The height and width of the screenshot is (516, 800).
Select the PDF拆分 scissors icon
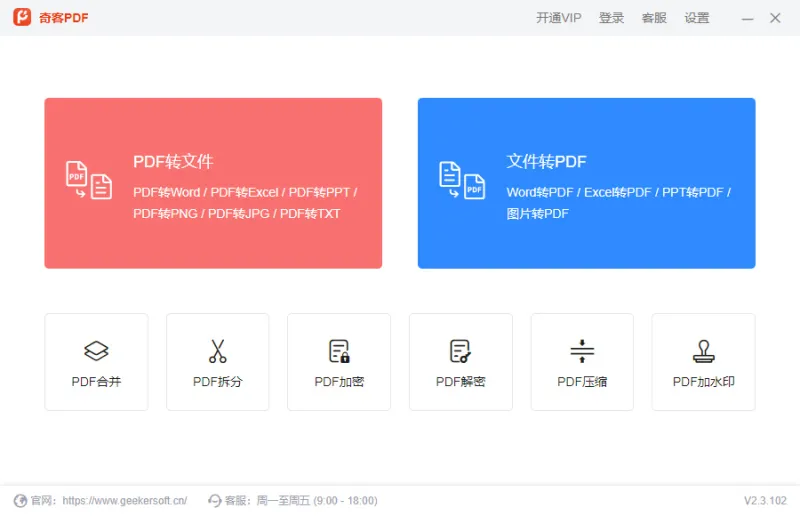217,351
